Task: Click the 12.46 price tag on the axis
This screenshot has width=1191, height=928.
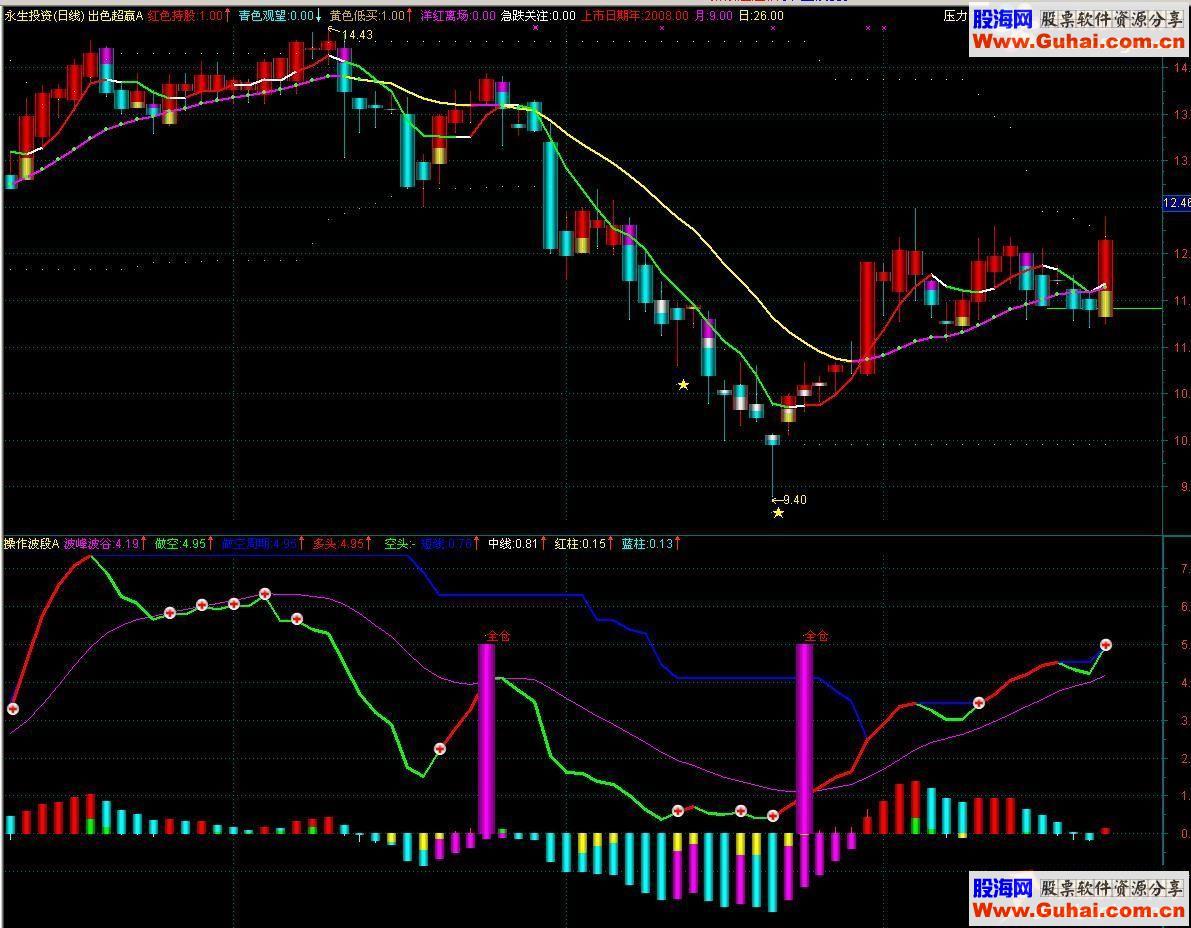Action: click(x=1177, y=203)
